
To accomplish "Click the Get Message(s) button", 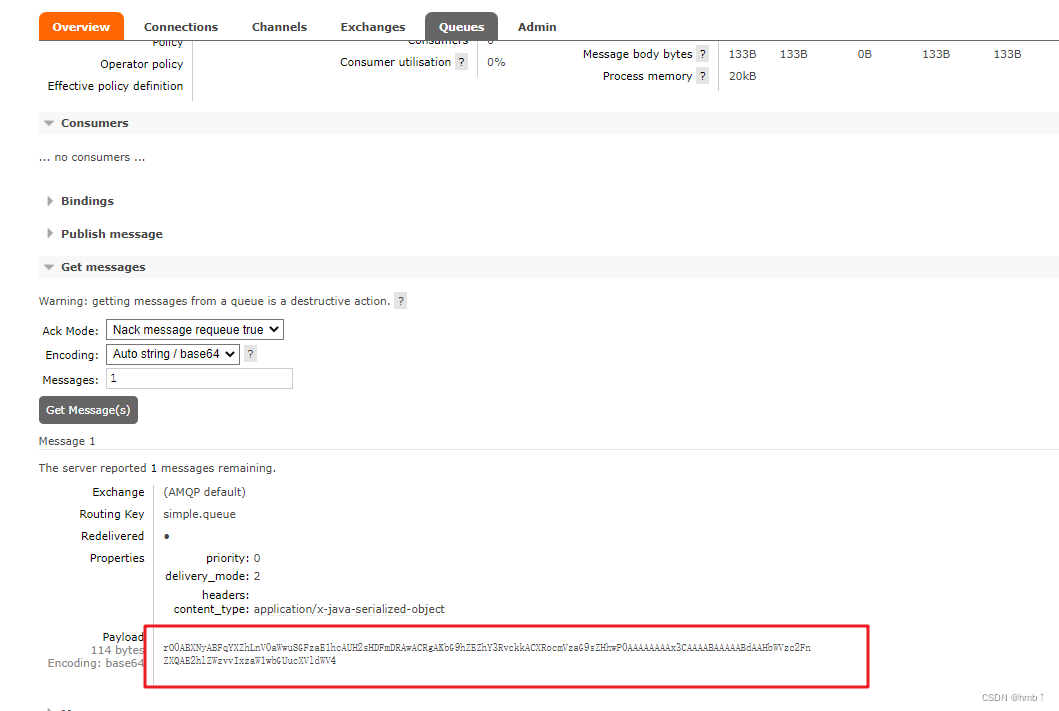I will pyautogui.click(x=88, y=410).
